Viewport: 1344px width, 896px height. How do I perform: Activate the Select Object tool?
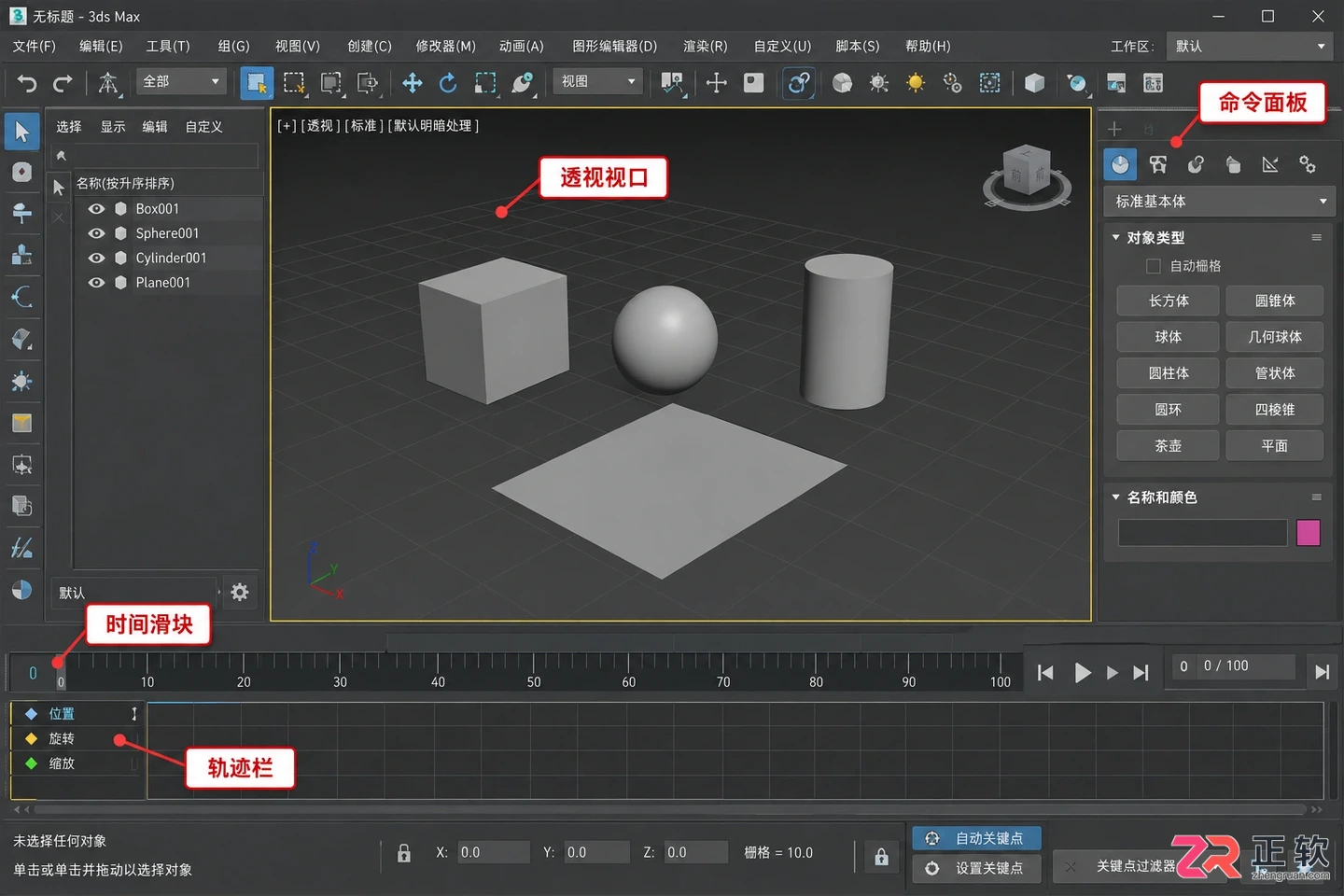(x=256, y=83)
